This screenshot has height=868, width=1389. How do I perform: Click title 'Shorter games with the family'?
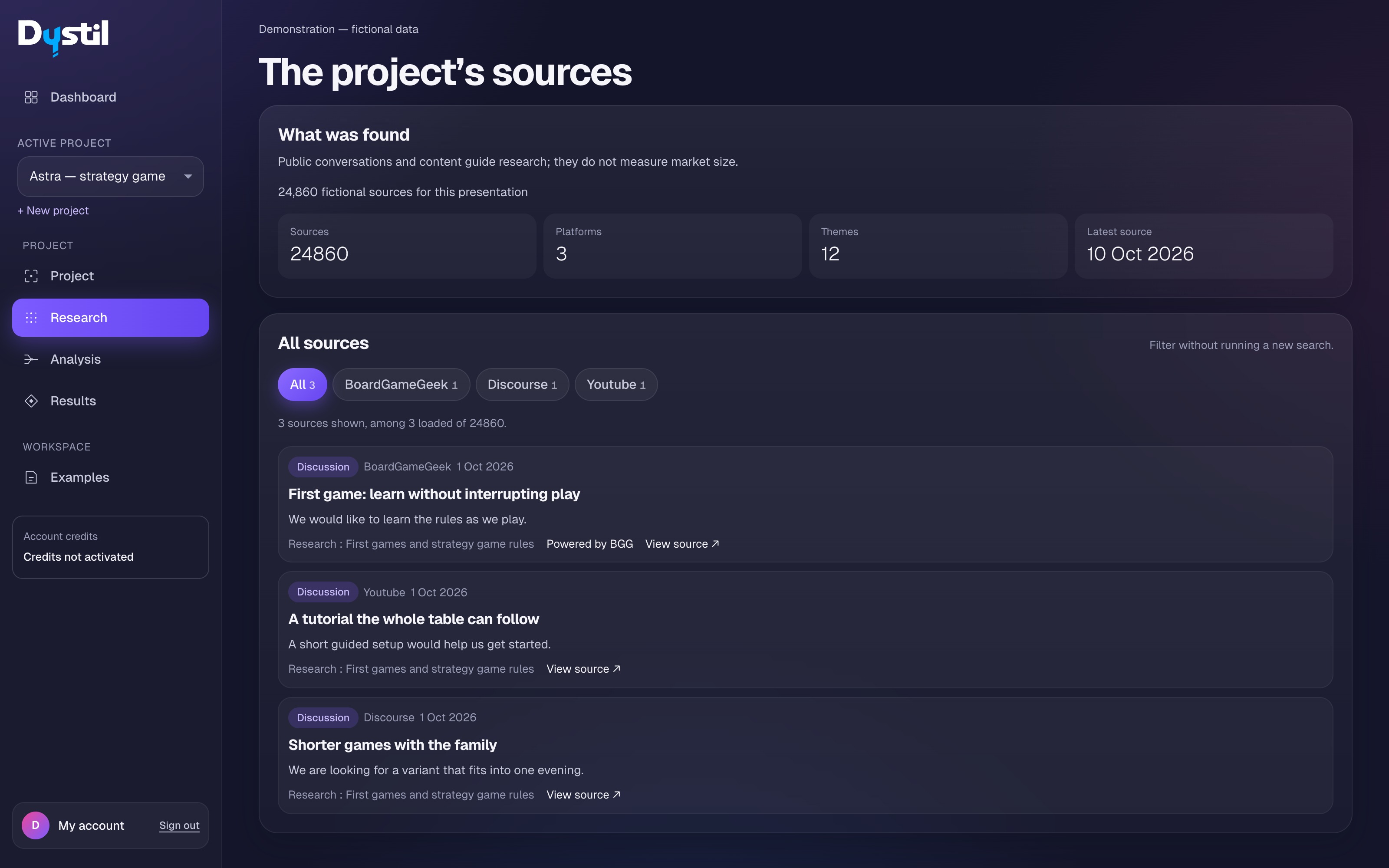pos(392,745)
